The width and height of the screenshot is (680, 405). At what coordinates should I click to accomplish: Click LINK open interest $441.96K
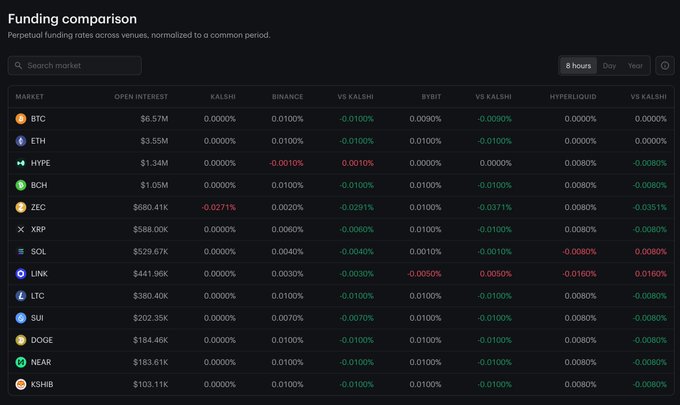[x=150, y=274]
